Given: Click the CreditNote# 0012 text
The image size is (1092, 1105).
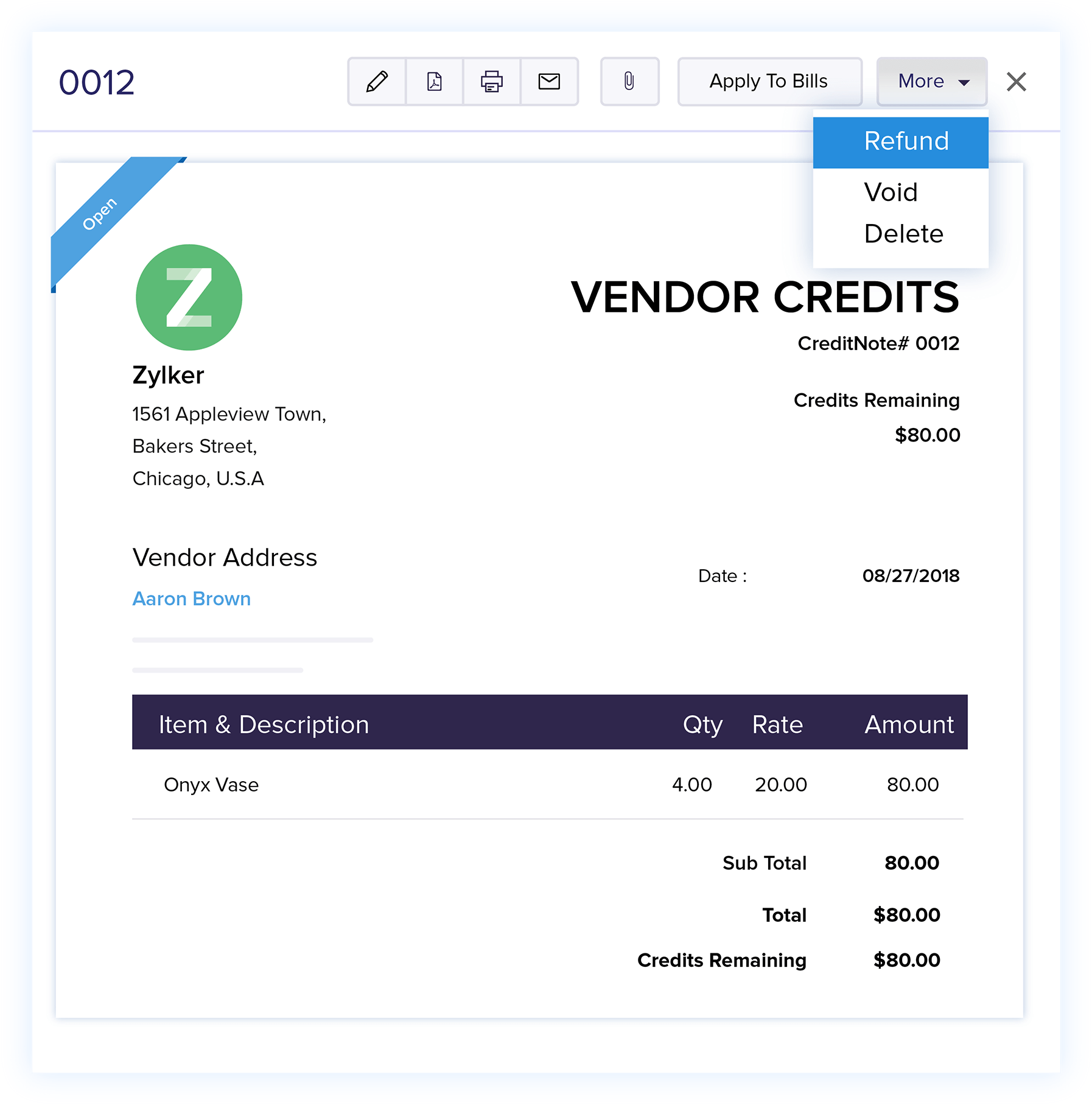Looking at the screenshot, I should (878, 343).
